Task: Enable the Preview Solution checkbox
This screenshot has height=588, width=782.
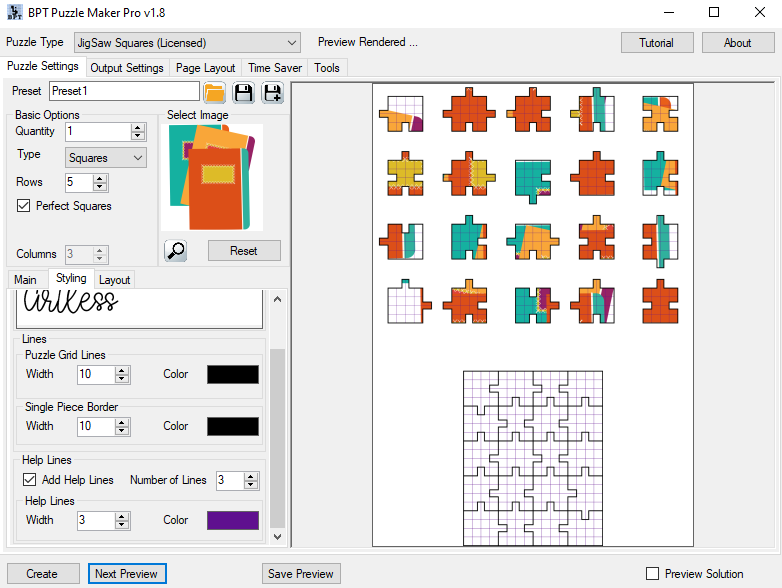Action: (x=653, y=574)
